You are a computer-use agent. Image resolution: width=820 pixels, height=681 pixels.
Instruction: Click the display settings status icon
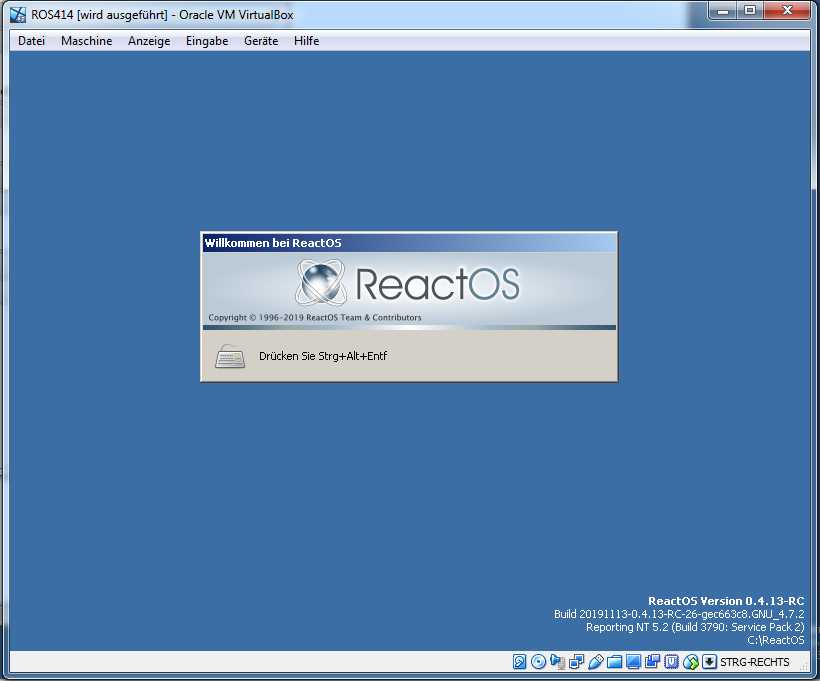coord(633,662)
